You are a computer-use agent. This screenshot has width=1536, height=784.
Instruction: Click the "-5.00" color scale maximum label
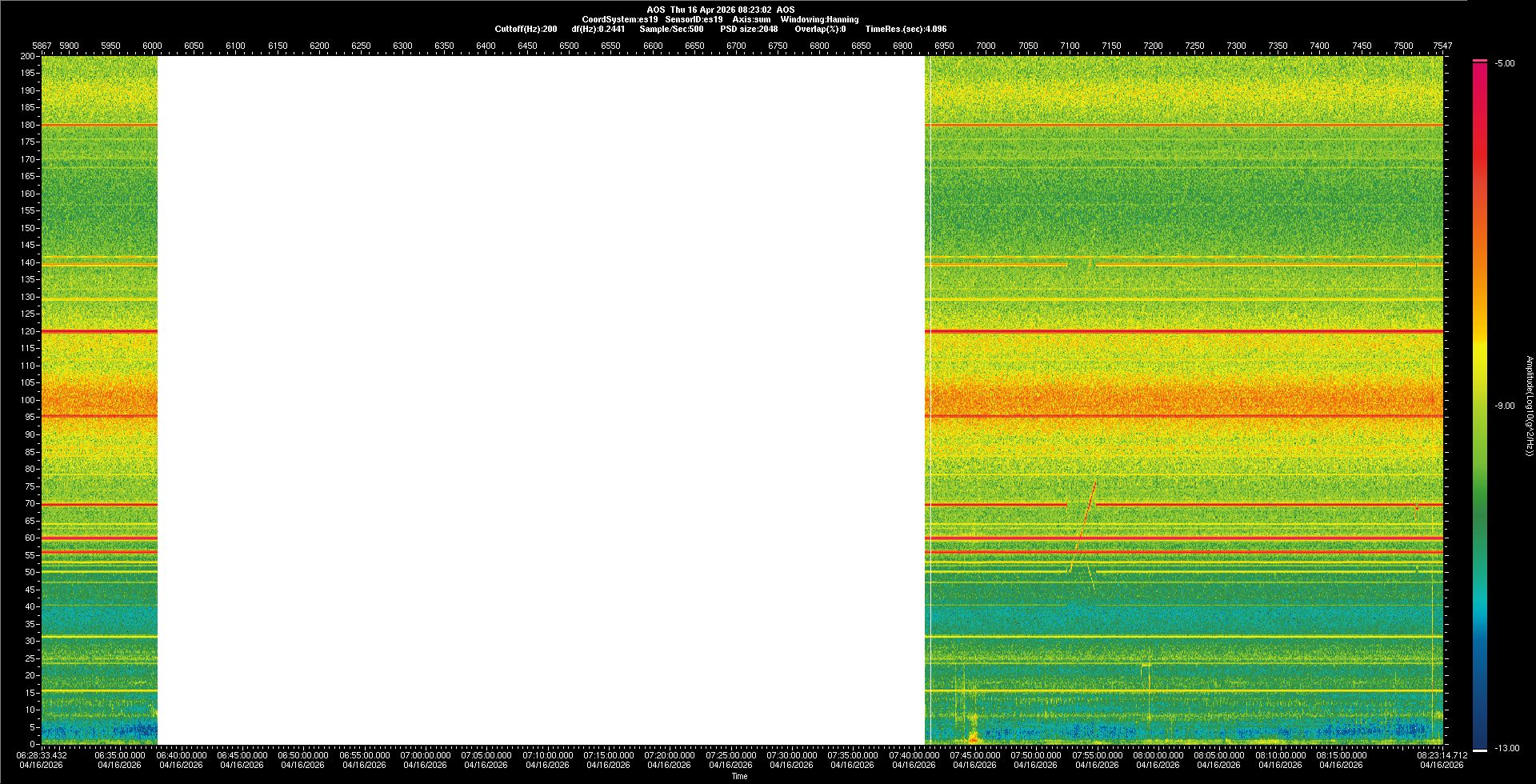(1505, 63)
